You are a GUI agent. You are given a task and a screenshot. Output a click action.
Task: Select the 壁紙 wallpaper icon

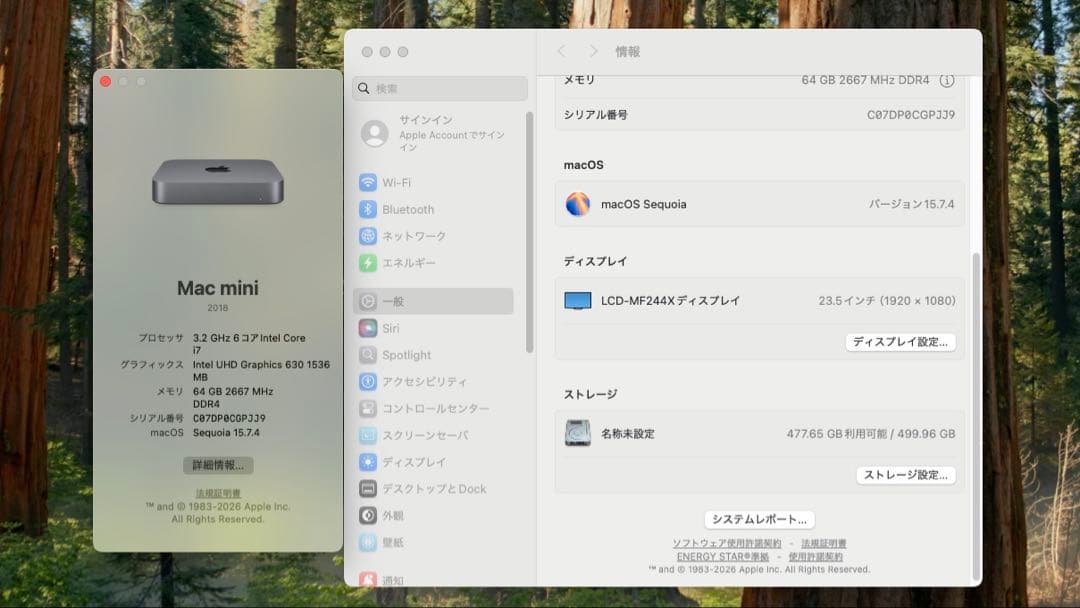coord(368,543)
